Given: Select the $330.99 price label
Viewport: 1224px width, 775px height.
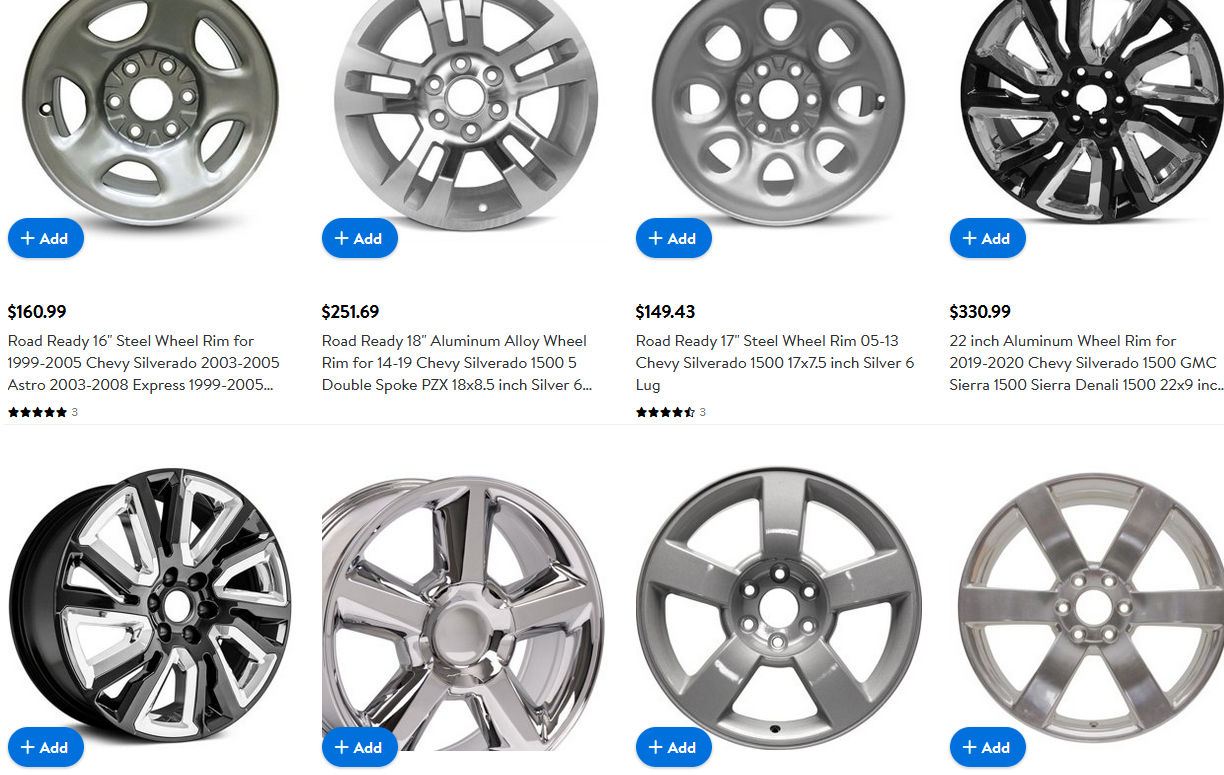Looking at the screenshot, I should [978, 311].
